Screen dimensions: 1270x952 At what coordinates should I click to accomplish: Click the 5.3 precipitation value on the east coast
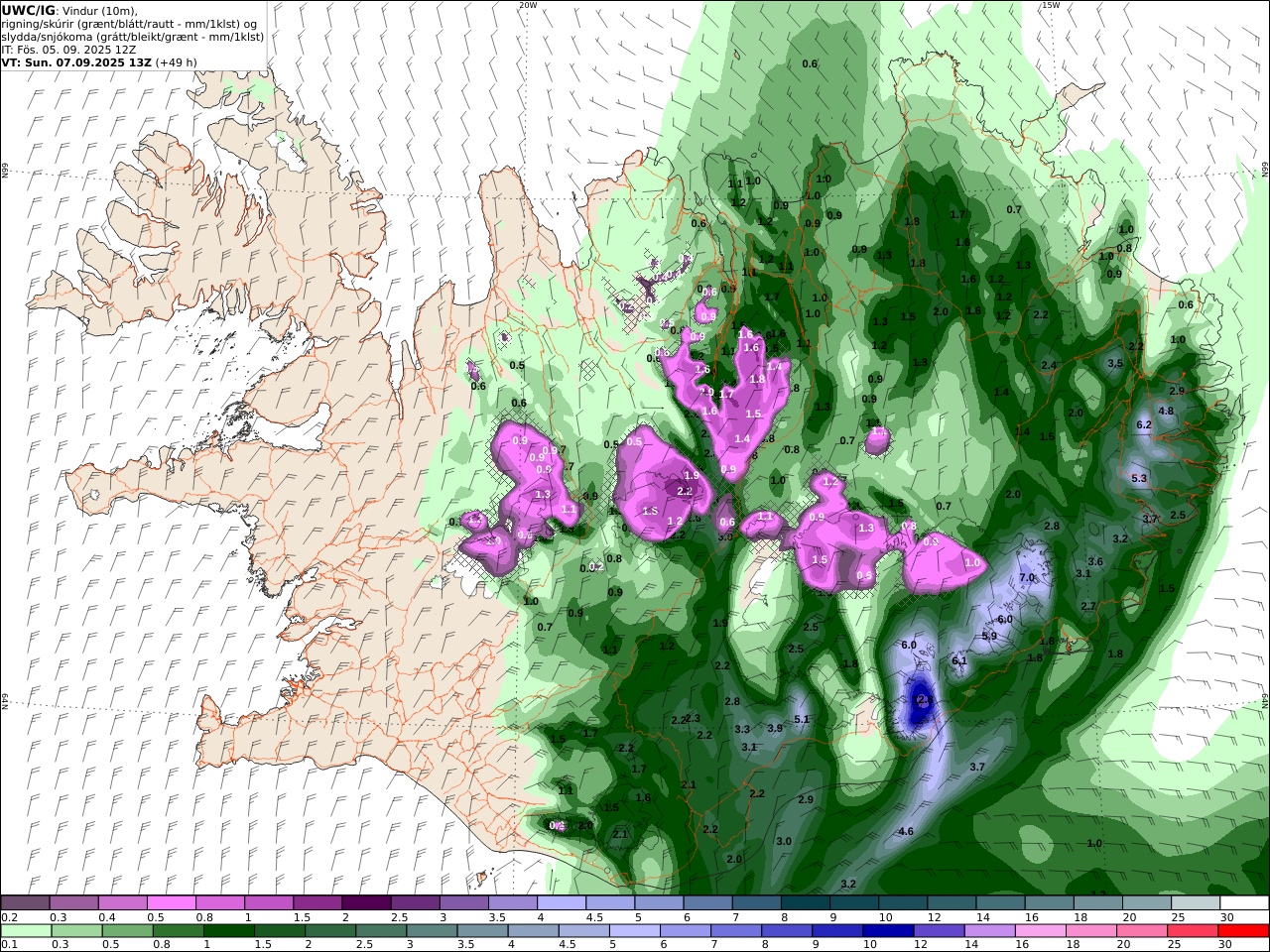tap(1139, 478)
